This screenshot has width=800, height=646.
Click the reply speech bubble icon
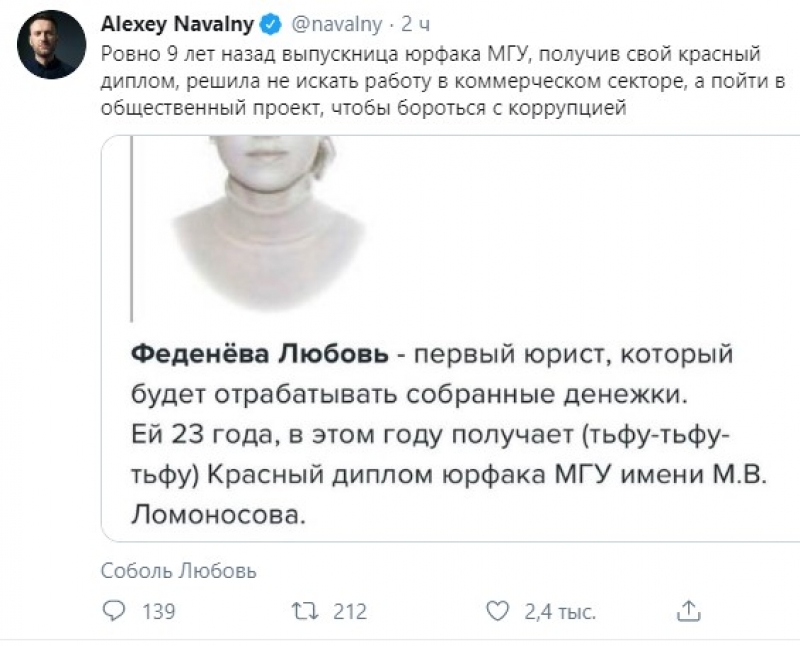115,610
